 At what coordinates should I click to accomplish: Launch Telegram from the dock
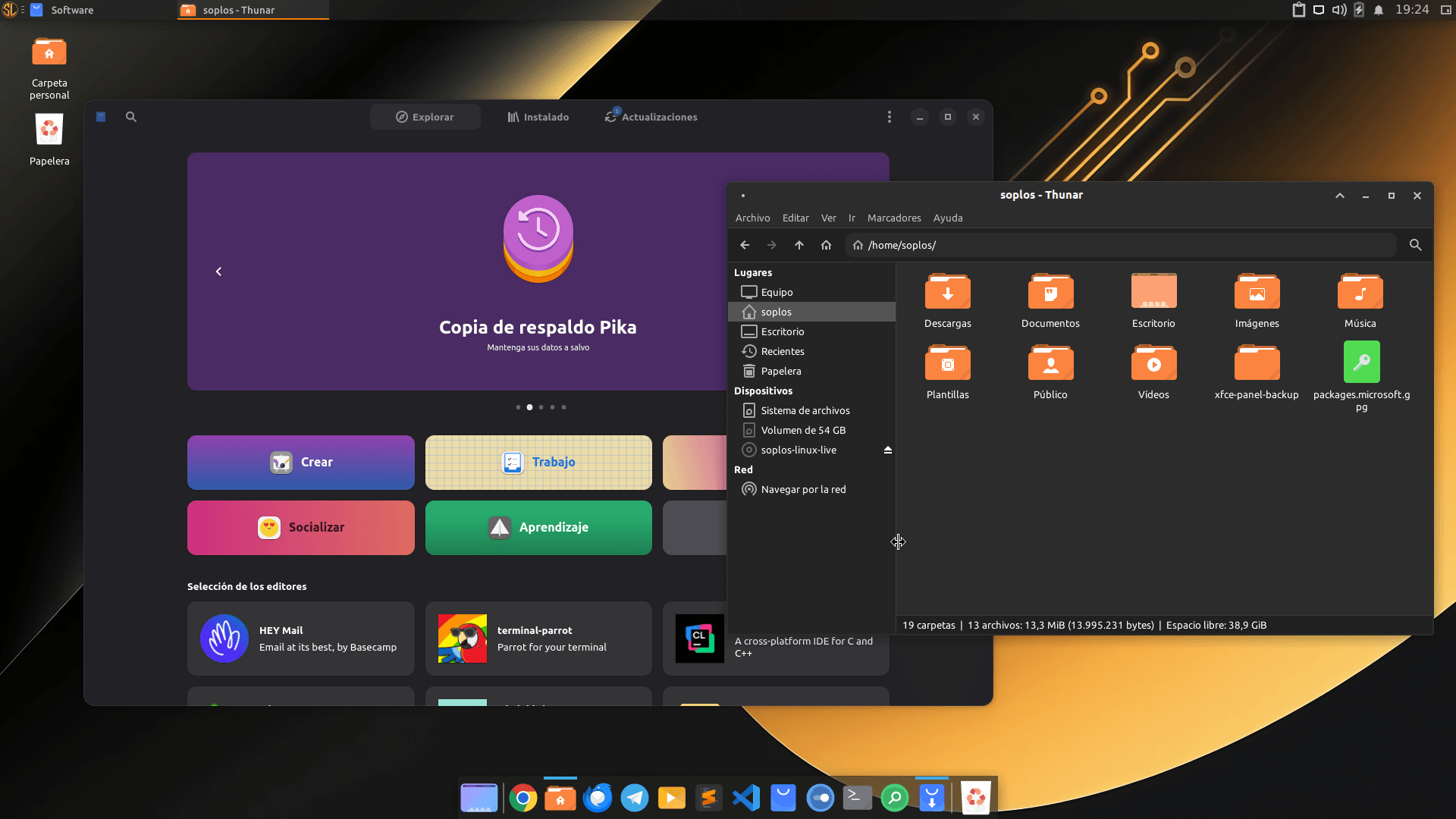(635, 798)
